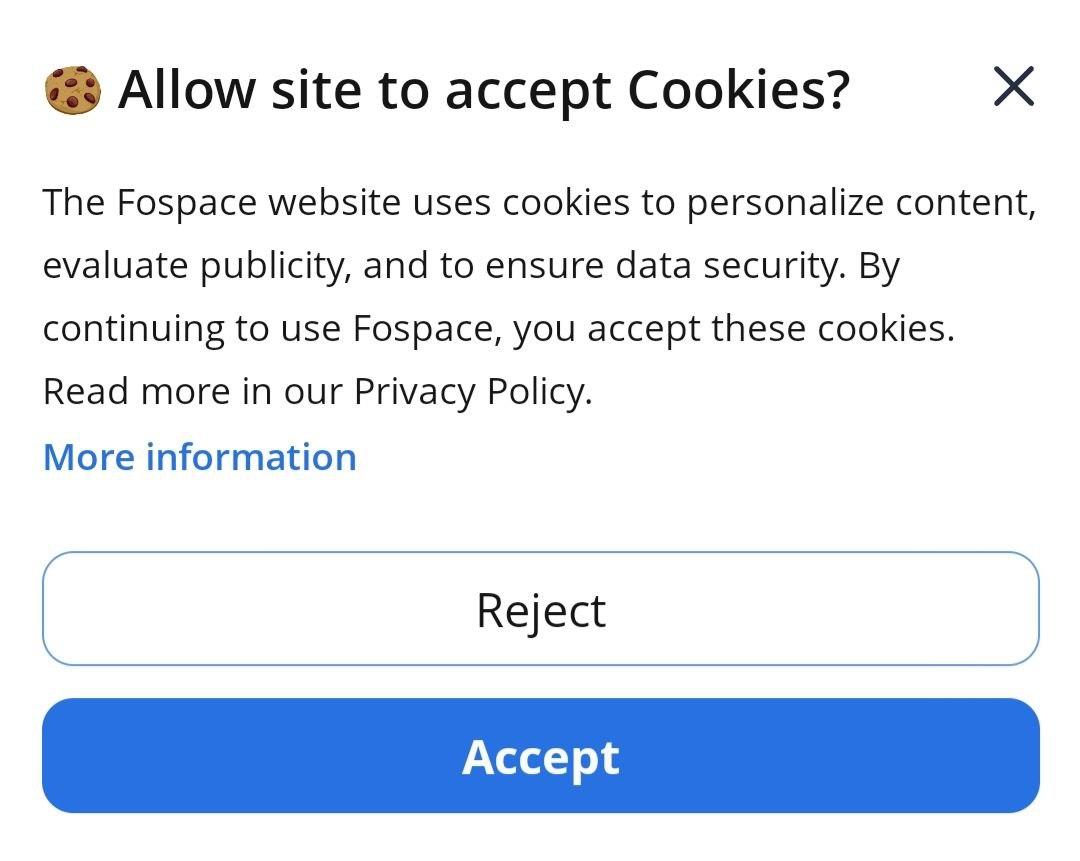Click the "you accept these cookies" text
Image resolution: width=1080 pixels, height=861 pixels.
click(x=733, y=329)
